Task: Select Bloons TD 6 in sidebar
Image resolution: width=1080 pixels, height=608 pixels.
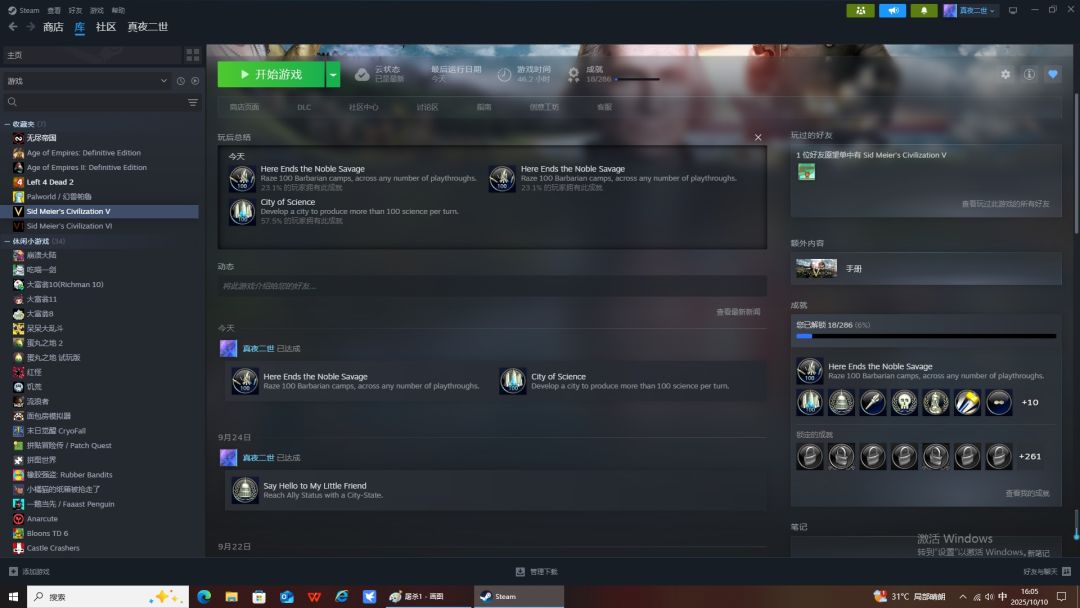Action: [47, 533]
